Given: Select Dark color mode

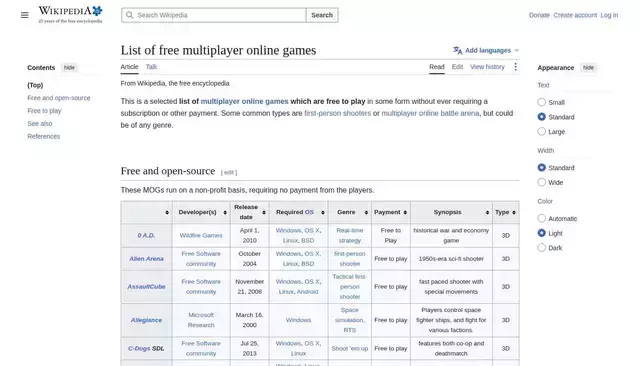Looking at the screenshot, I should [x=542, y=248].
